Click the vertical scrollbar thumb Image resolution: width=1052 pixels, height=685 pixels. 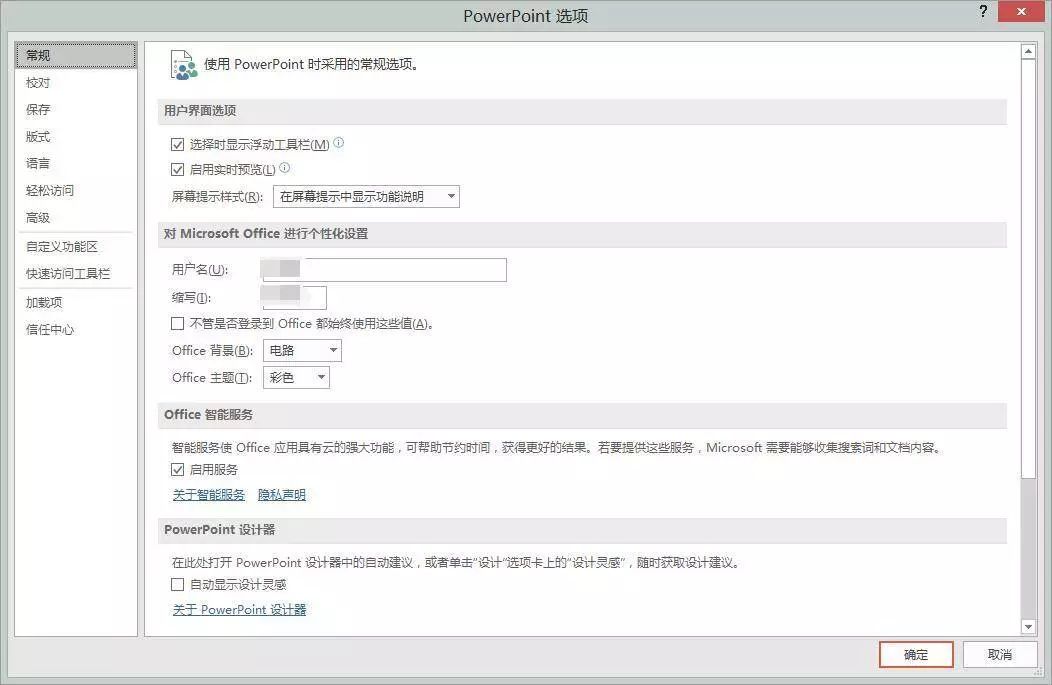[1028, 268]
